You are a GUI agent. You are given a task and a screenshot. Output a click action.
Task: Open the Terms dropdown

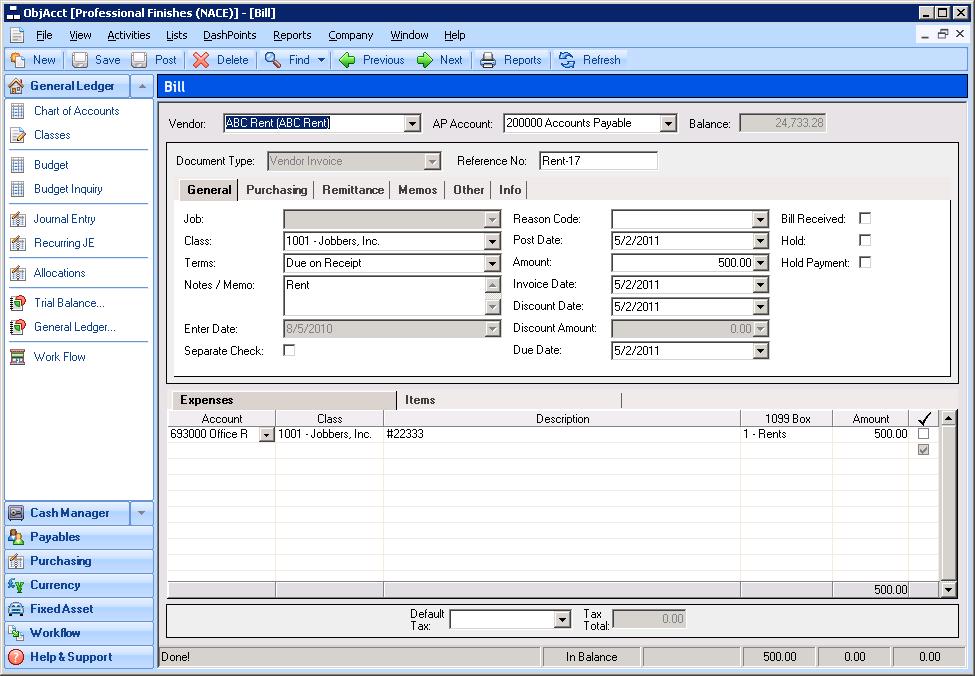pyautogui.click(x=492, y=263)
